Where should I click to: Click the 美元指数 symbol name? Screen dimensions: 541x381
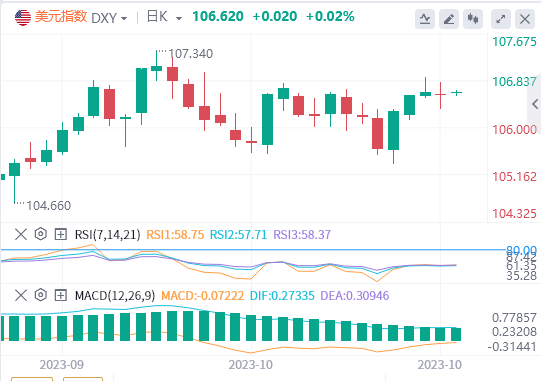pyautogui.click(x=61, y=17)
